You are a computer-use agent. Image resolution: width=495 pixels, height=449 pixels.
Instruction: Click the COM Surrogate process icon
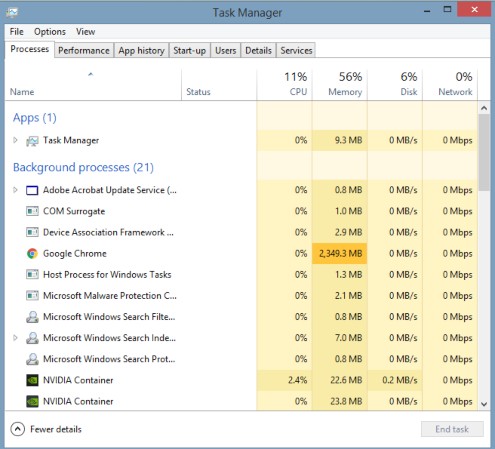point(32,211)
